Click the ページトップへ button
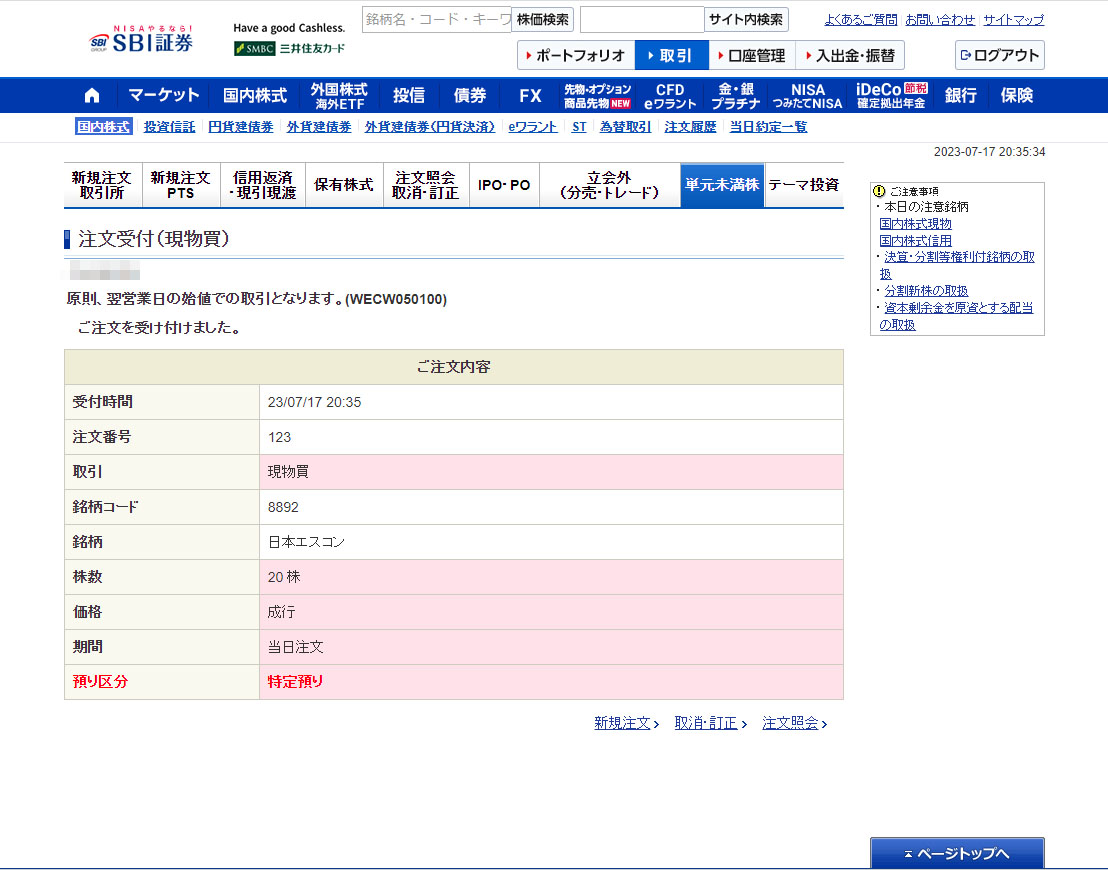Image resolution: width=1108 pixels, height=870 pixels. tap(957, 853)
